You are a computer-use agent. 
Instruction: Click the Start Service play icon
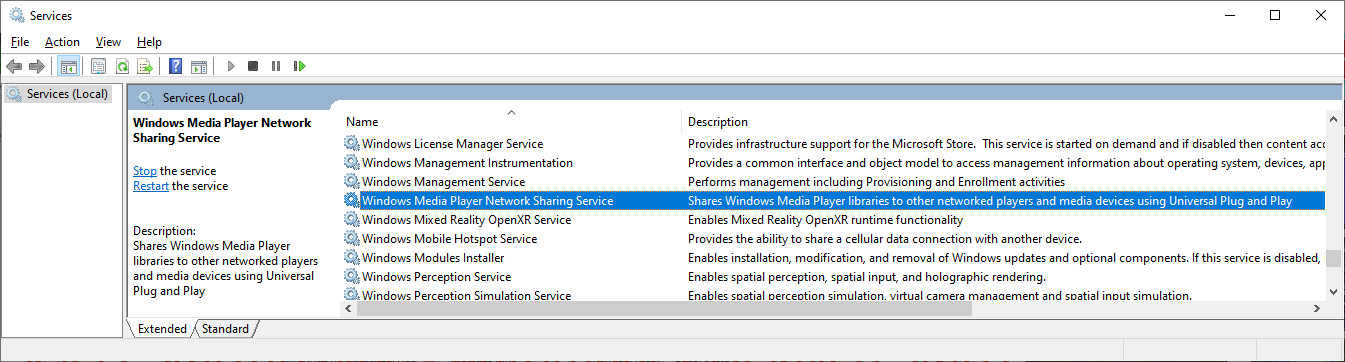coord(231,67)
